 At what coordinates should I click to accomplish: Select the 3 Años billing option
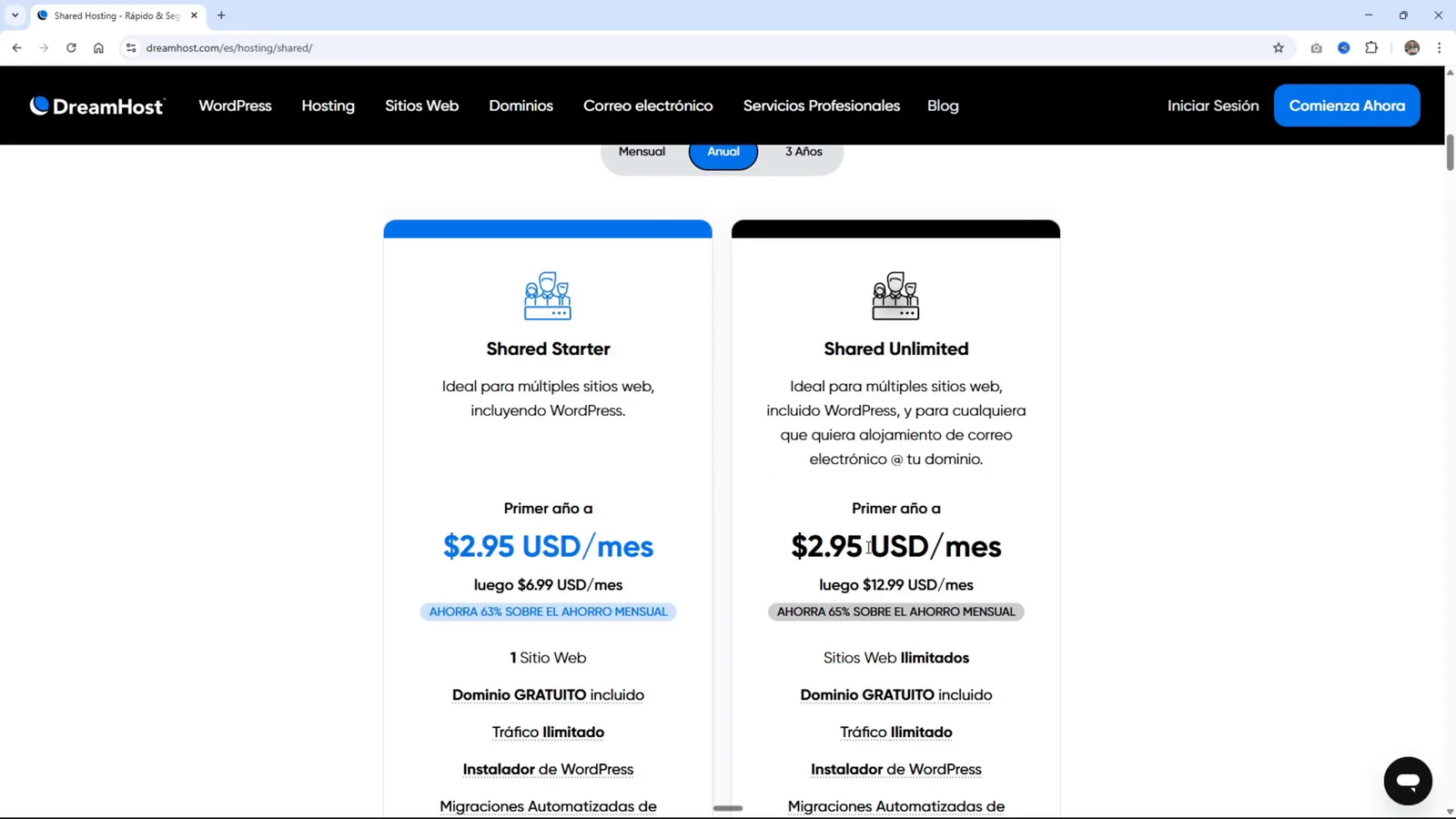[804, 152]
